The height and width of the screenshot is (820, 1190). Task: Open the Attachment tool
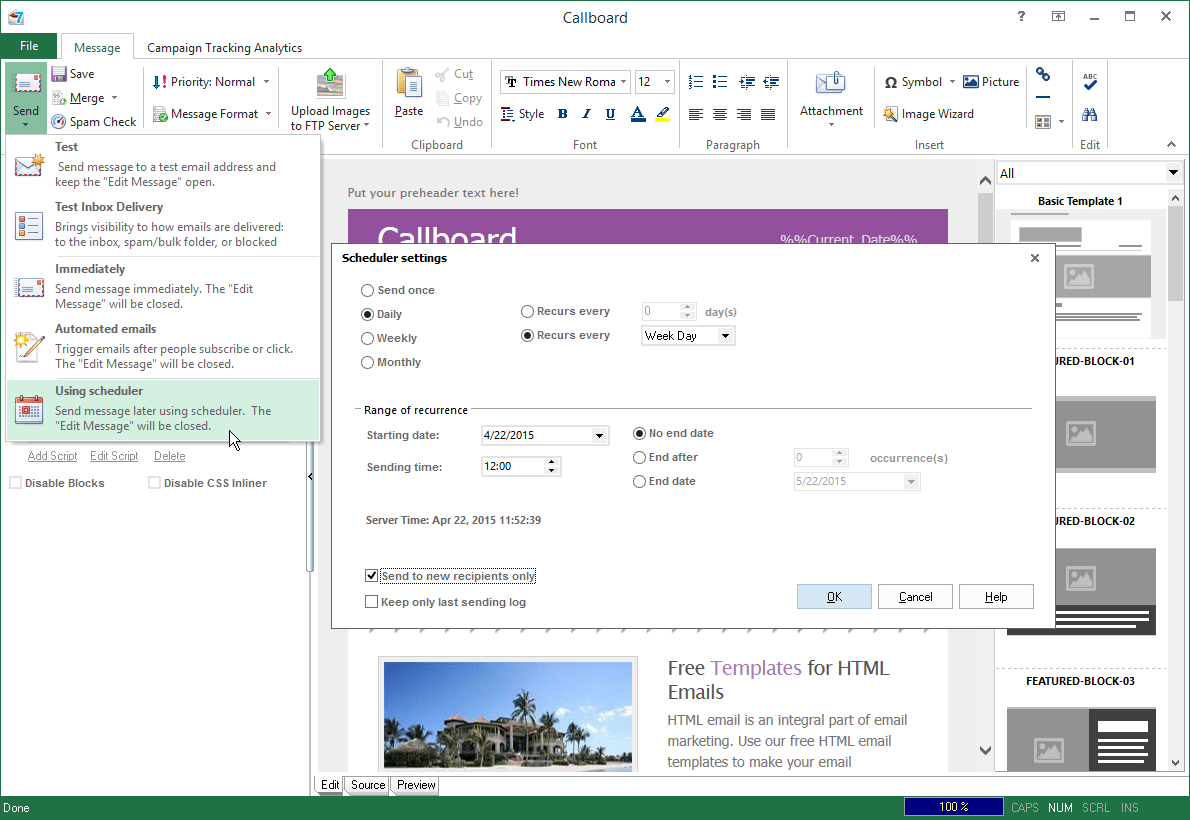(831, 85)
